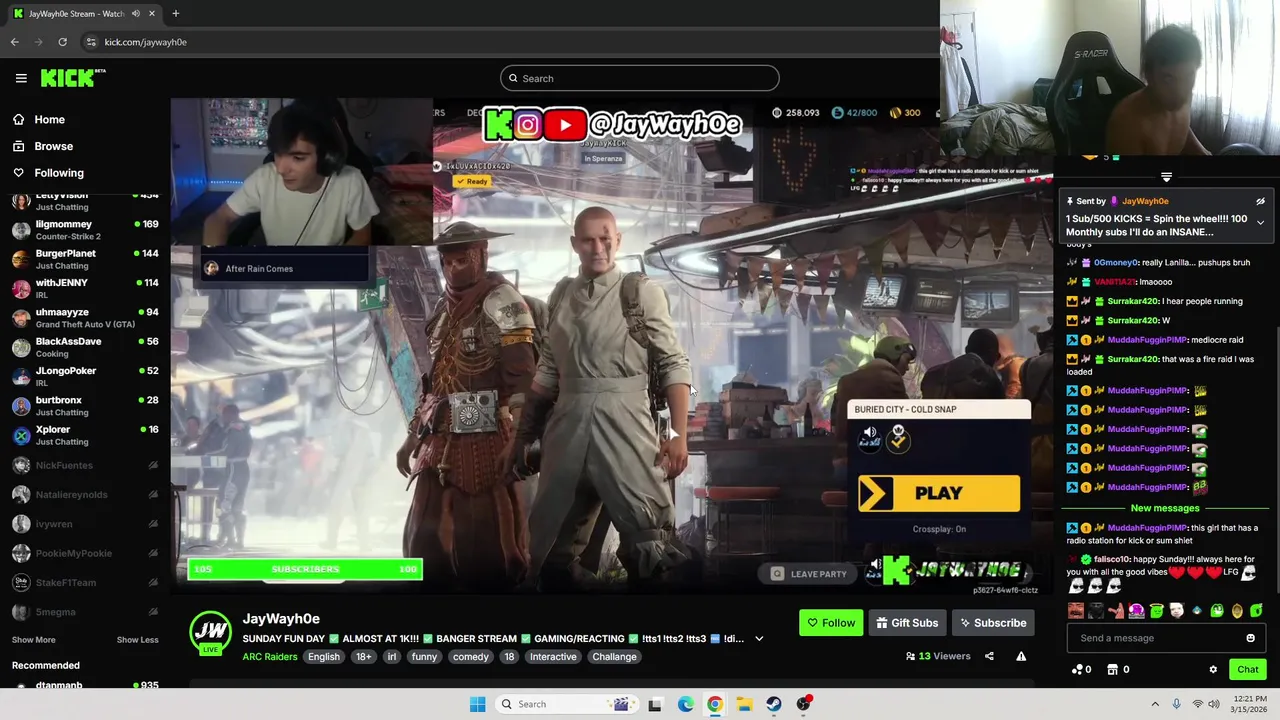Open burtbronx's channel in sidebar
1280x720 pixels.
point(84,406)
